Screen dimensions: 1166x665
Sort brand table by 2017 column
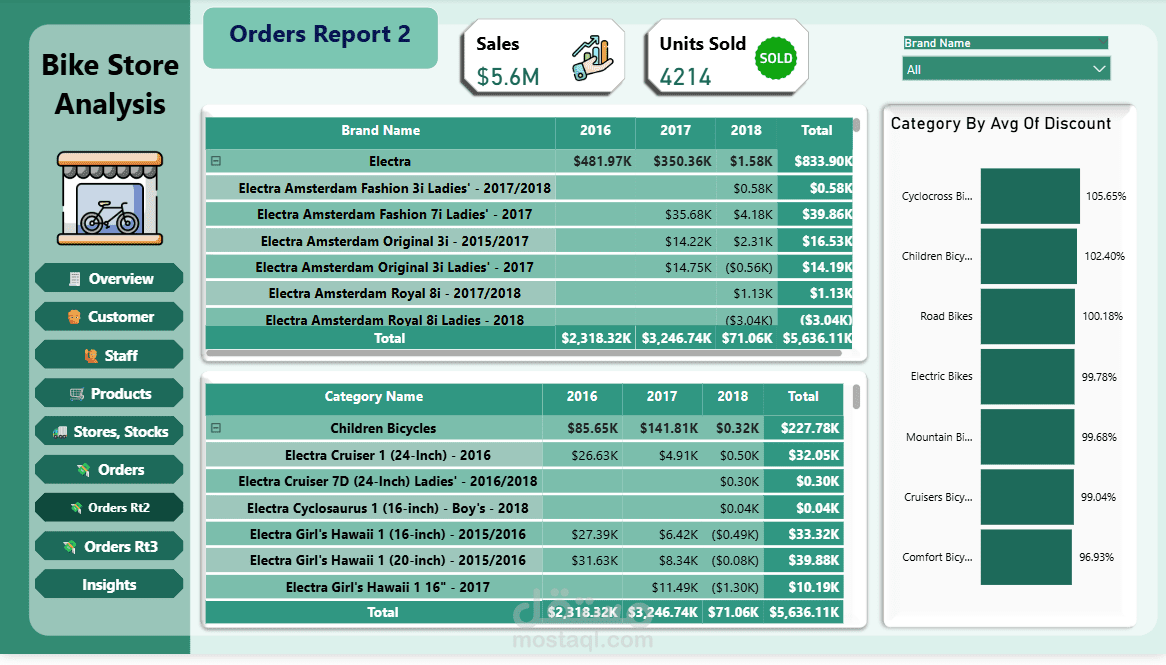point(675,130)
